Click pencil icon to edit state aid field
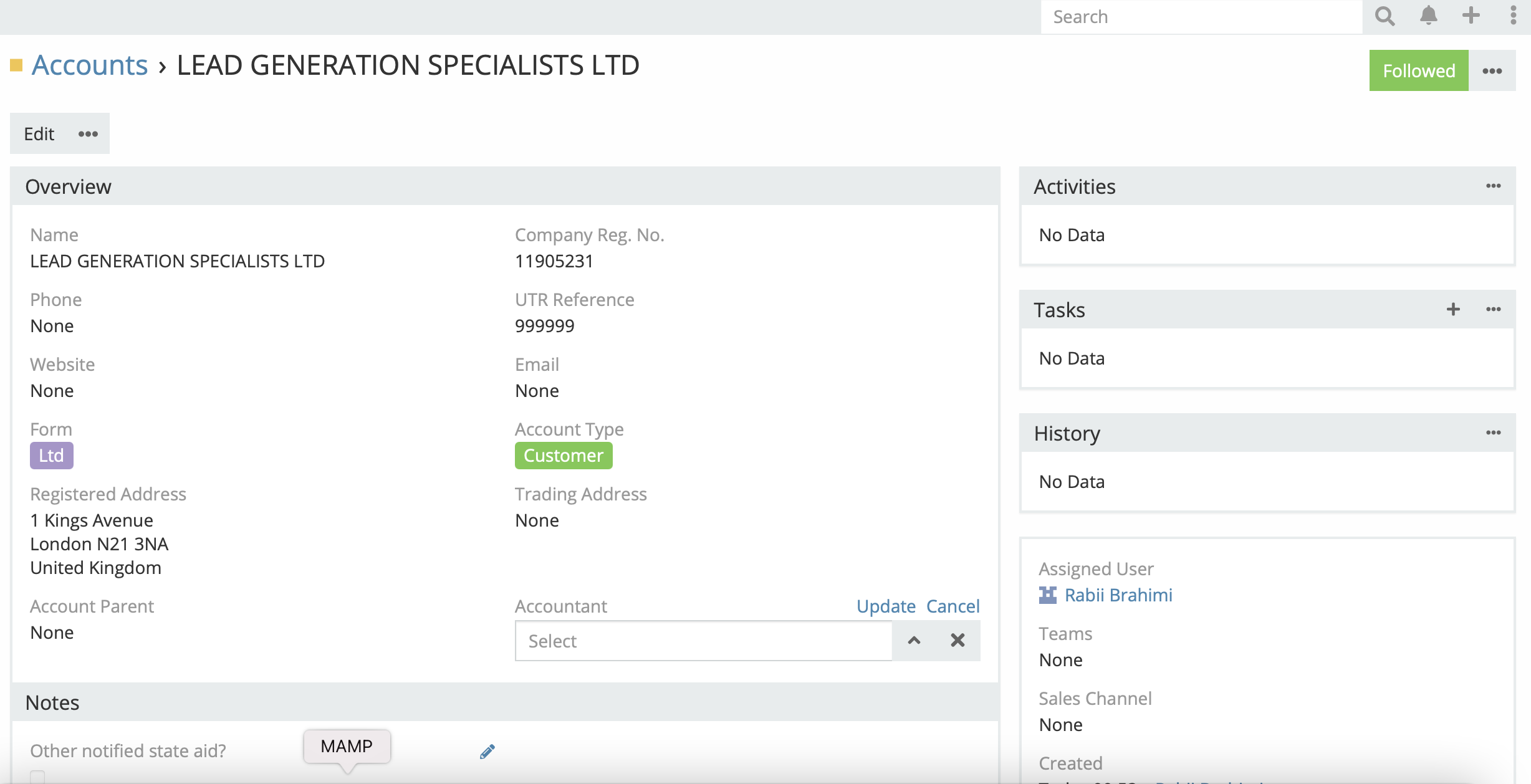The height and width of the screenshot is (784, 1531). [487, 752]
